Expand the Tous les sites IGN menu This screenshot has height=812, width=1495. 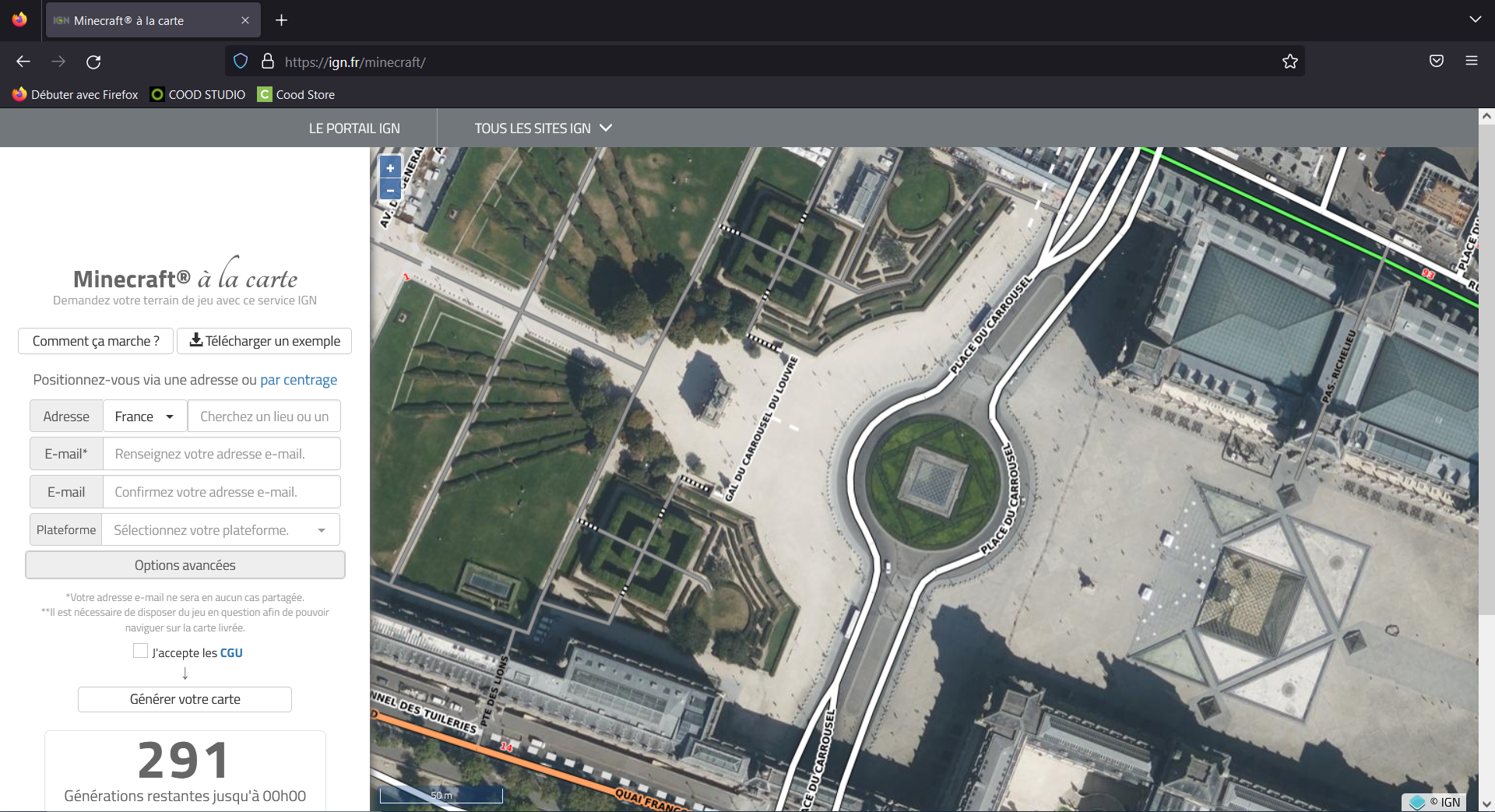click(x=543, y=128)
